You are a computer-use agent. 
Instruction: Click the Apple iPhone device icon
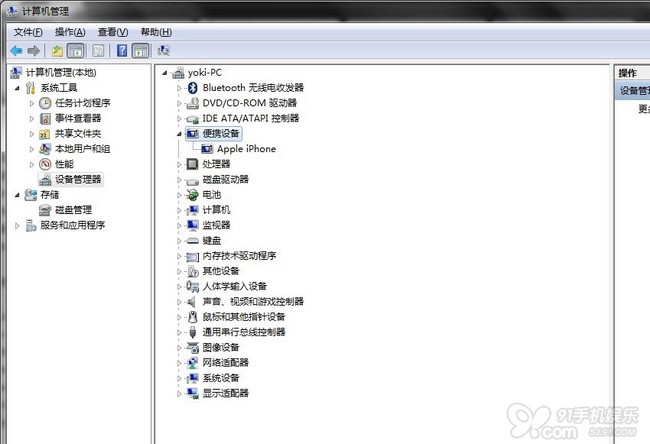click(x=207, y=149)
